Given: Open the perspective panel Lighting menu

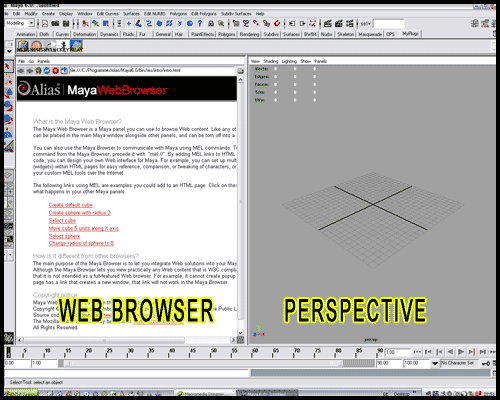Looking at the screenshot, I should (289, 61).
